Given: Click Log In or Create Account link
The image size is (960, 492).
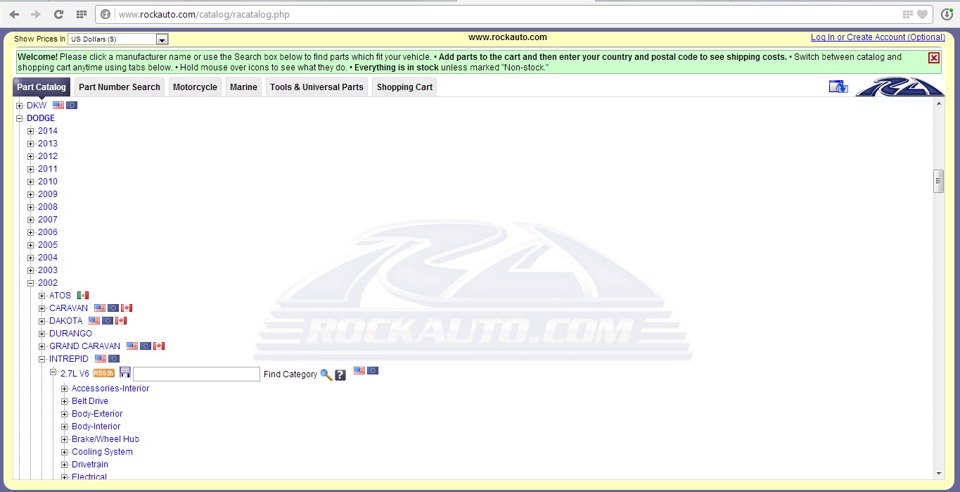Looking at the screenshot, I should click(878, 37).
